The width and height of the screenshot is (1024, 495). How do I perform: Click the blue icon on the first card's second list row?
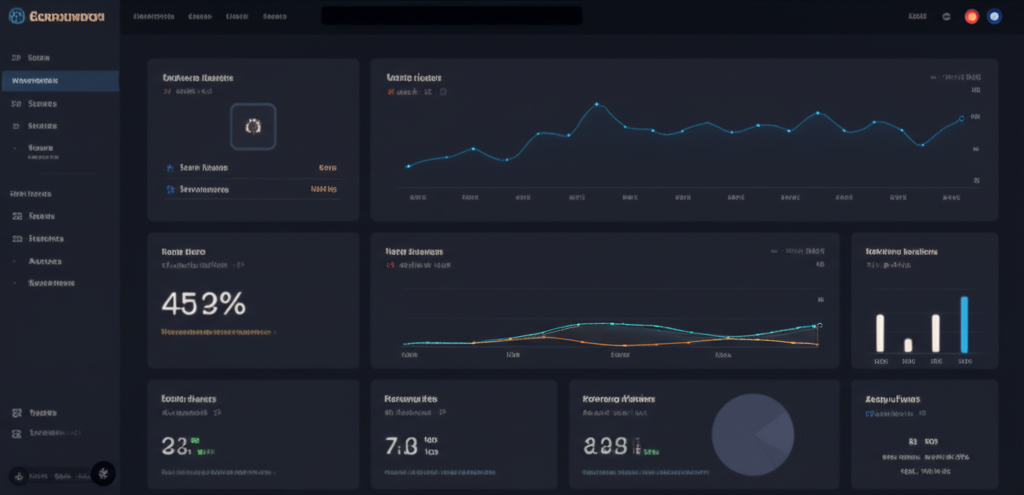[x=168, y=188]
